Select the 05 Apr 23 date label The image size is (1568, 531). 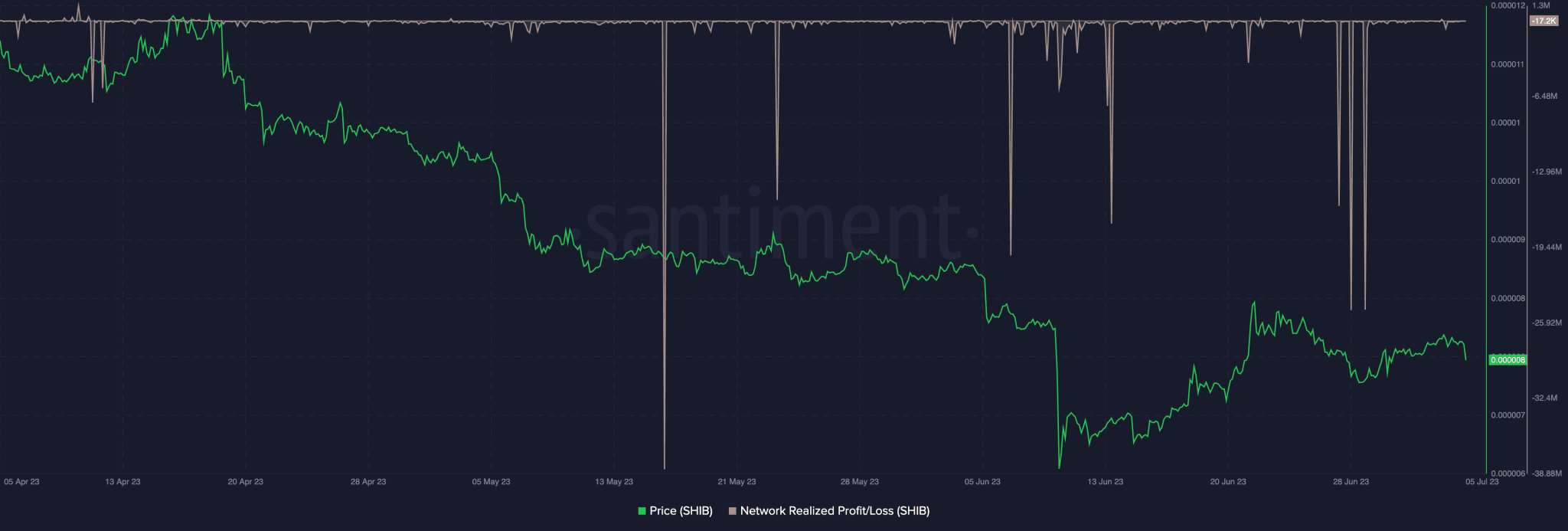[x=21, y=482]
